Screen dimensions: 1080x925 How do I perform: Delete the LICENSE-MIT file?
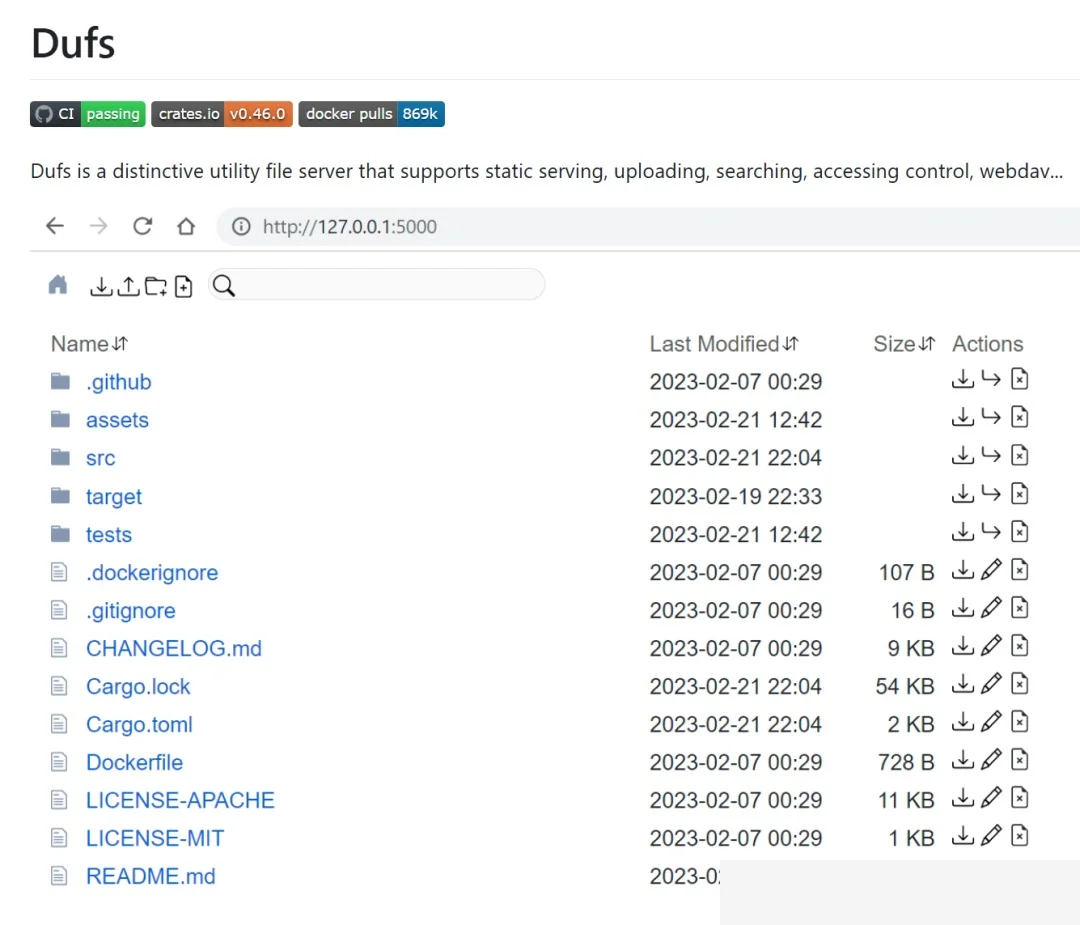[1019, 835]
